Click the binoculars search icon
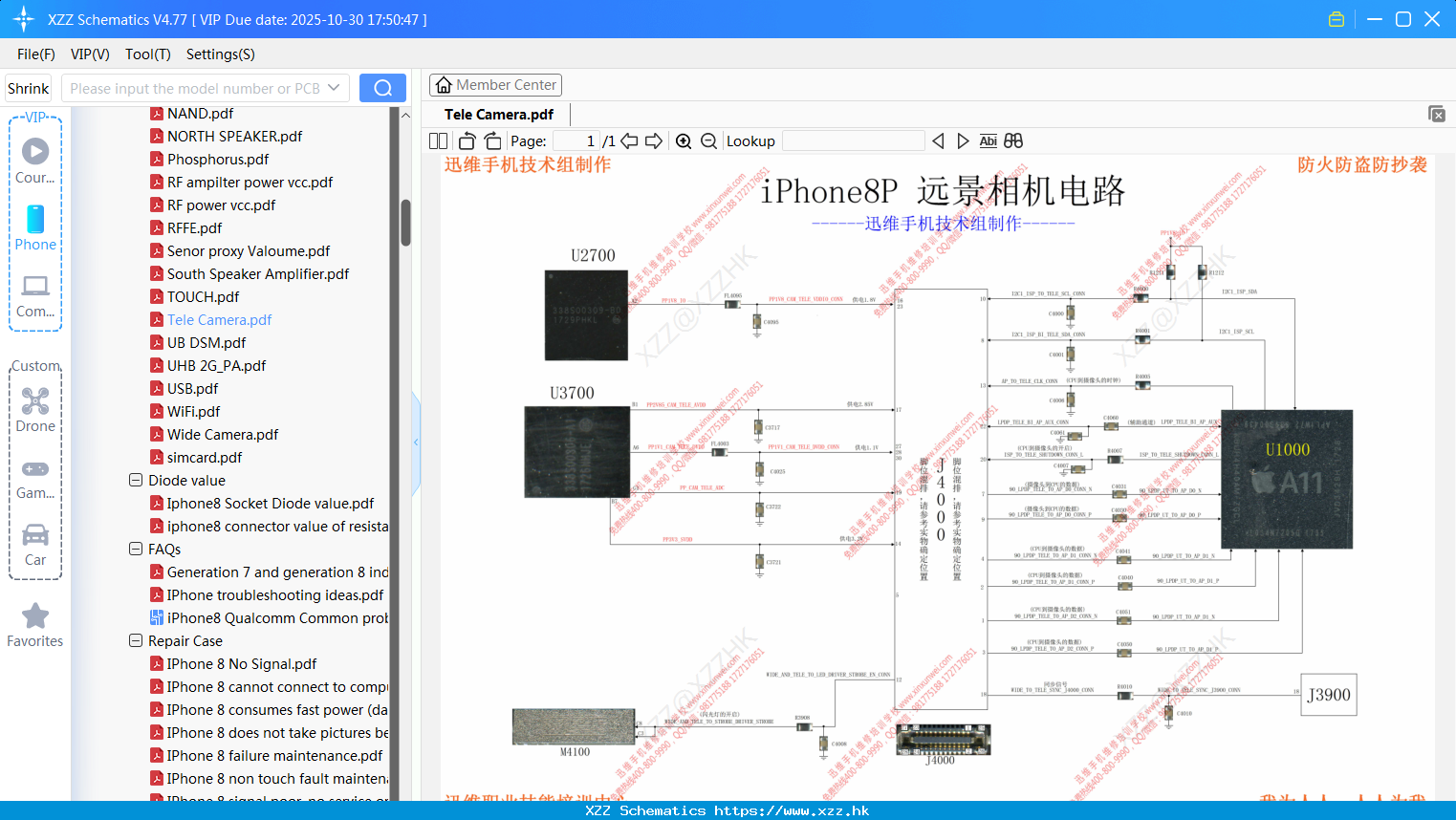The height and width of the screenshot is (820, 1456). (1013, 140)
